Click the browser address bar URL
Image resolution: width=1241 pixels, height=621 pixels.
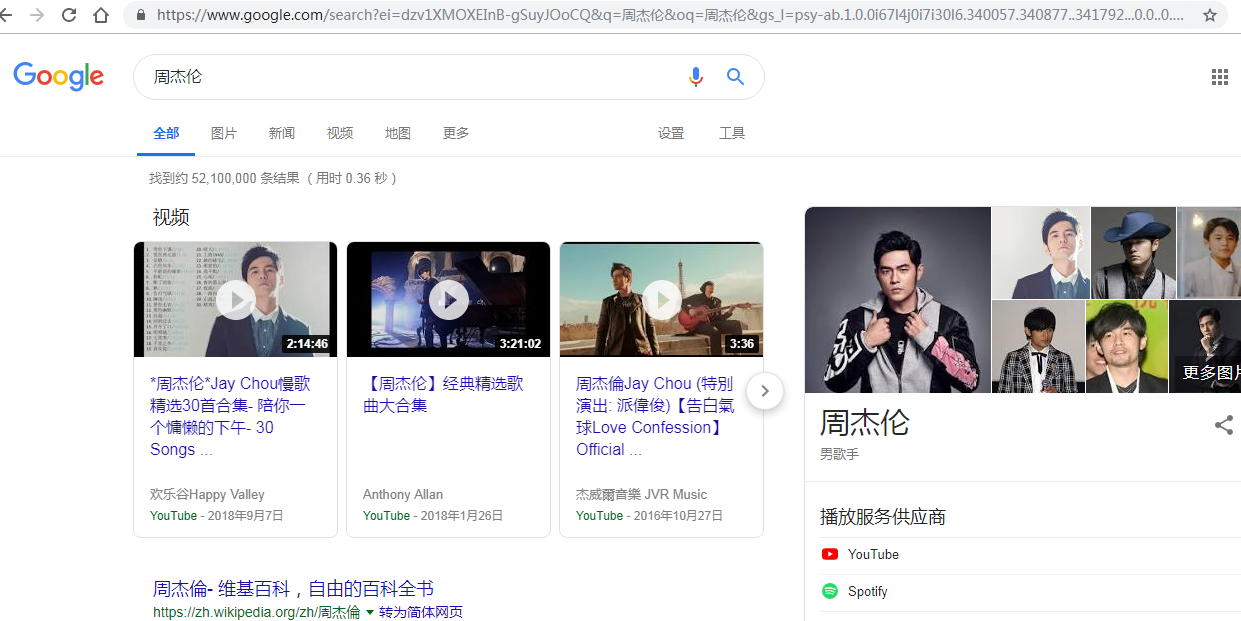tap(670, 15)
